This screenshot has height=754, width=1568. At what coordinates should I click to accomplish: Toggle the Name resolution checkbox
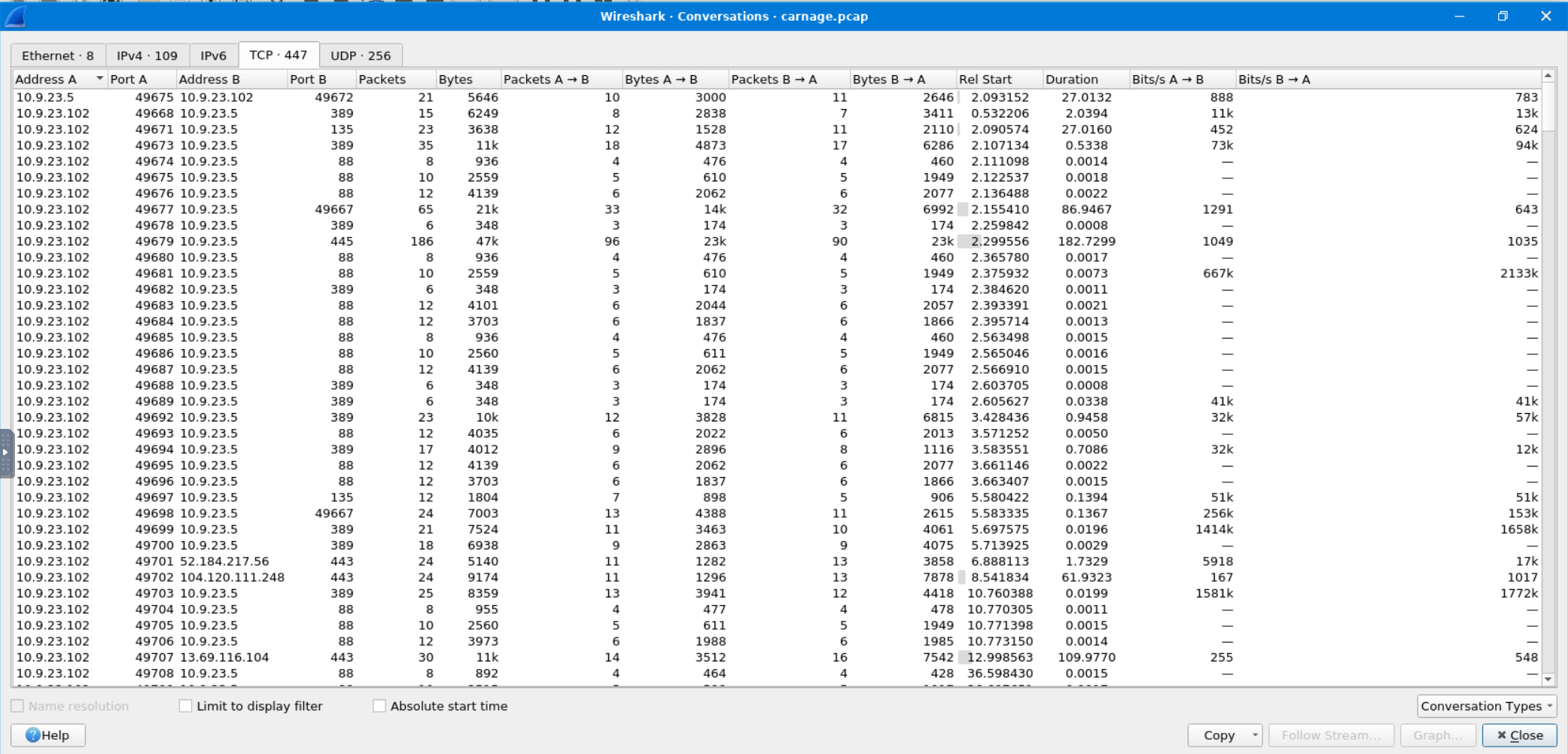click(17, 706)
